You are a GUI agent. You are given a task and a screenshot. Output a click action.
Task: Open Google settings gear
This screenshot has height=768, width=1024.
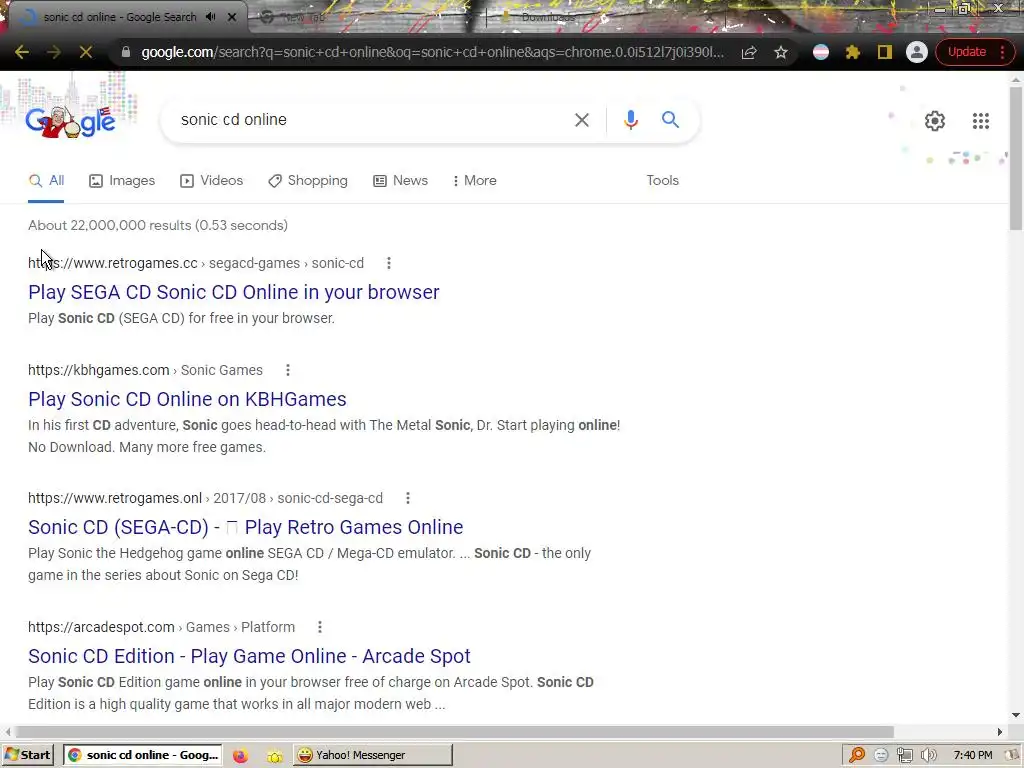coord(935,121)
